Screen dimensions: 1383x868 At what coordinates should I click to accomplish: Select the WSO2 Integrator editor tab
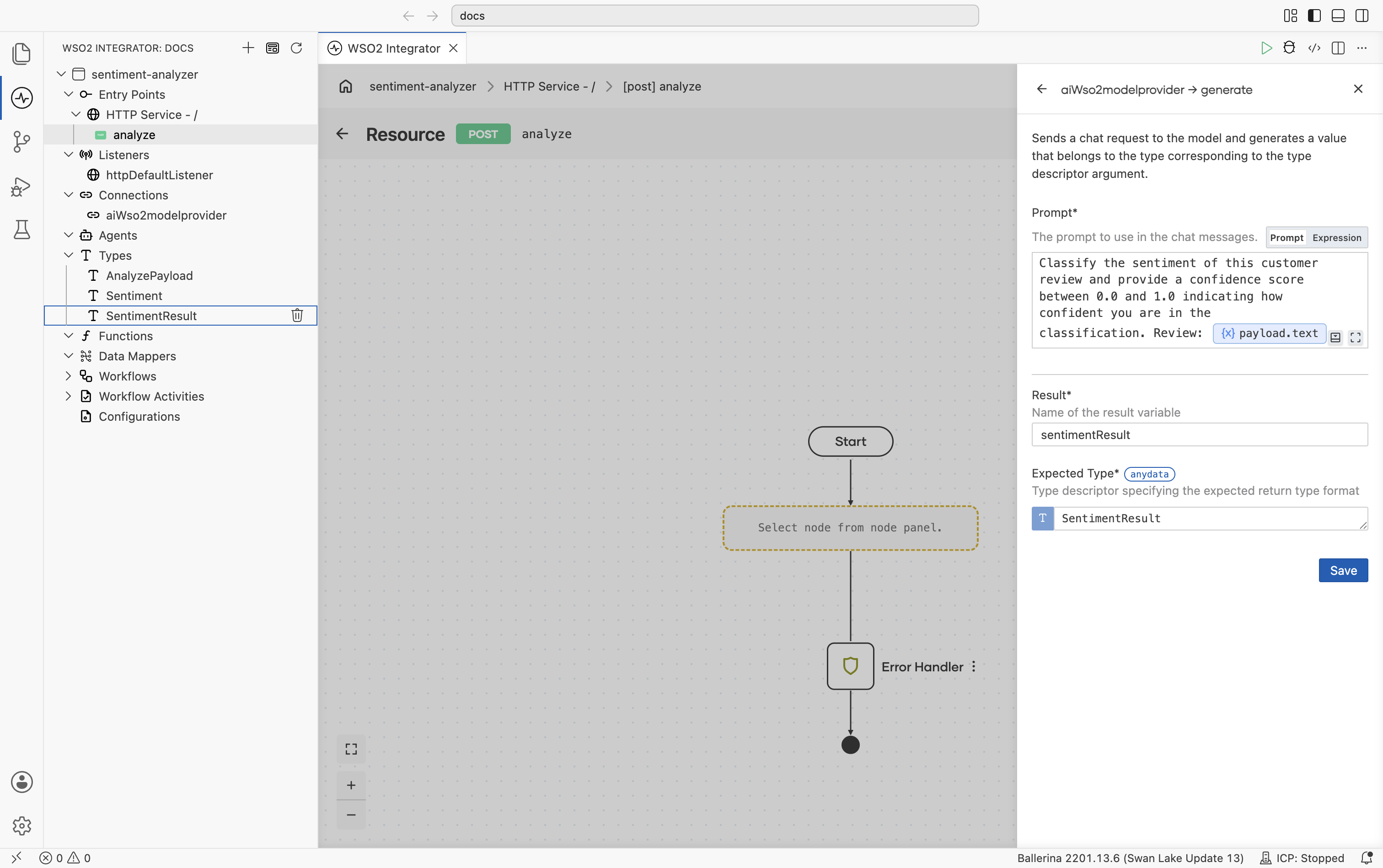(393, 48)
